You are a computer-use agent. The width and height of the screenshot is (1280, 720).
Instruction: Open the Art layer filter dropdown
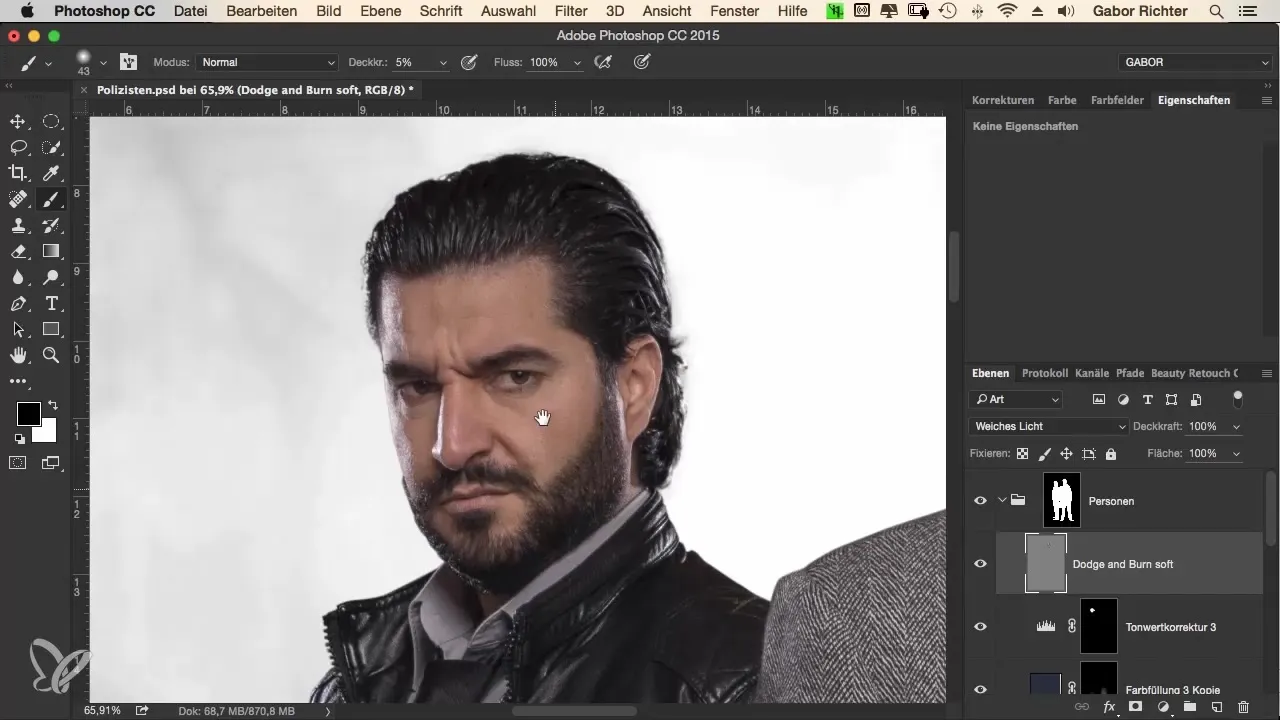click(1016, 399)
